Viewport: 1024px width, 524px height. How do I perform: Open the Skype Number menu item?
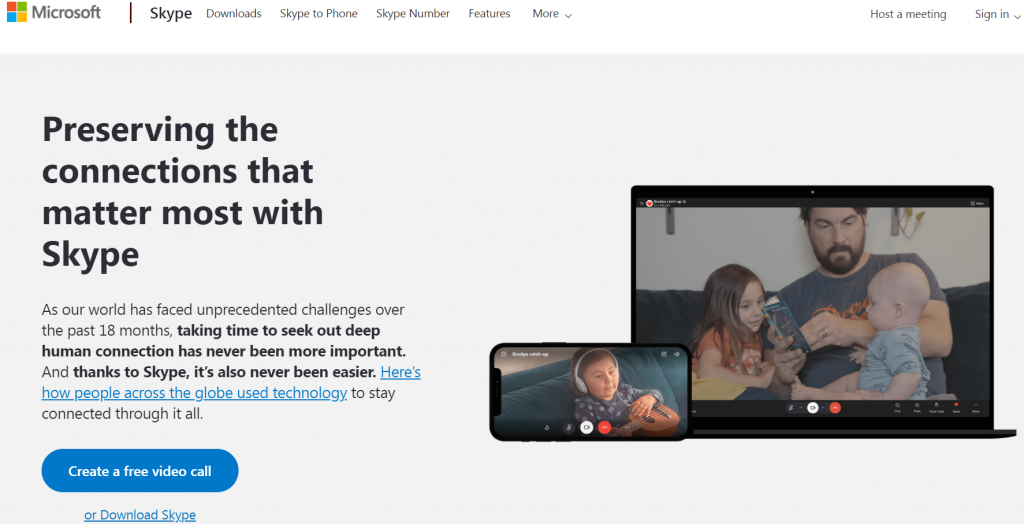413,14
